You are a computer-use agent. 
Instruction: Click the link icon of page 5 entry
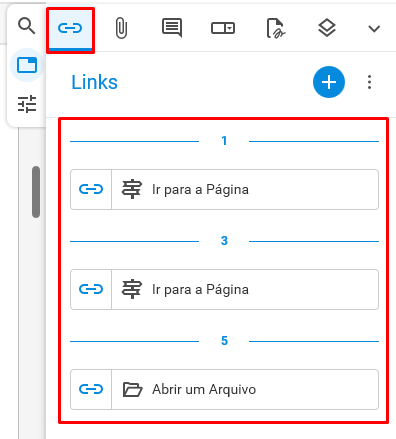click(91, 389)
